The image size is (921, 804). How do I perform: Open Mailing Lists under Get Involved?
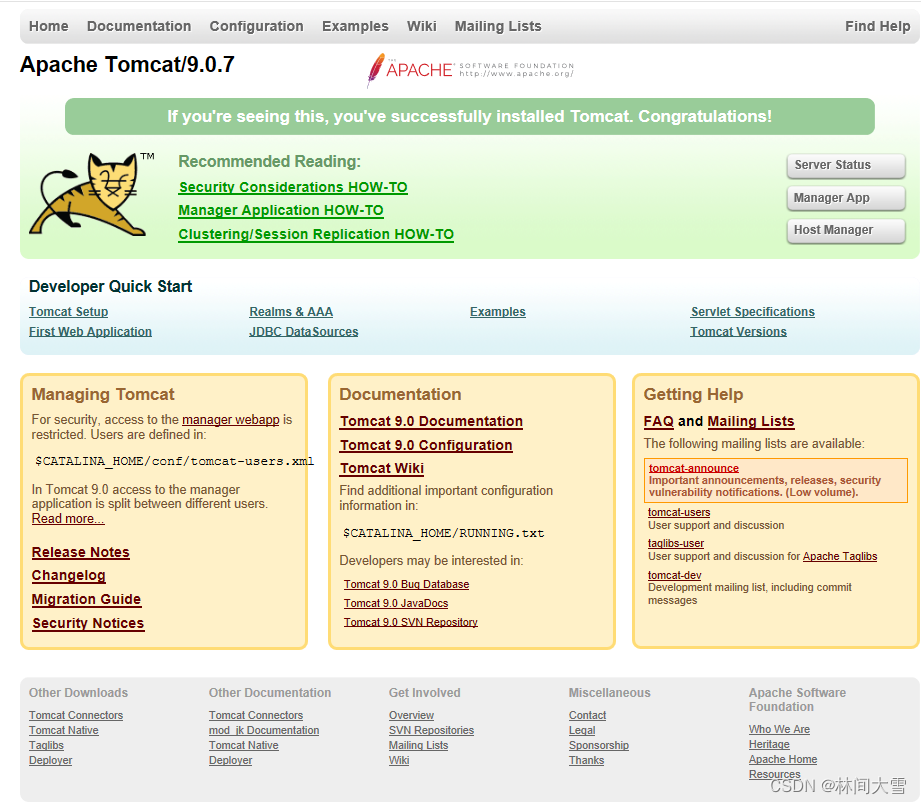[418, 746]
